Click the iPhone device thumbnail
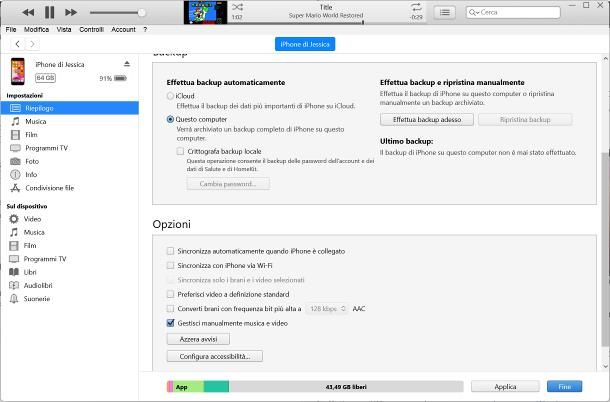 [x=18, y=71]
